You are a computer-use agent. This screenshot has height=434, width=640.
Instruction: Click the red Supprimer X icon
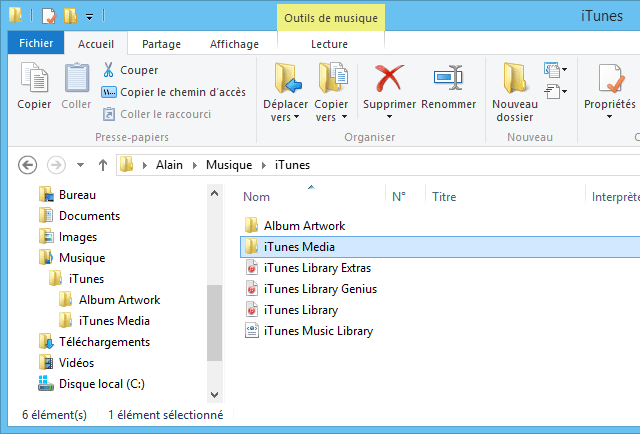click(x=389, y=78)
